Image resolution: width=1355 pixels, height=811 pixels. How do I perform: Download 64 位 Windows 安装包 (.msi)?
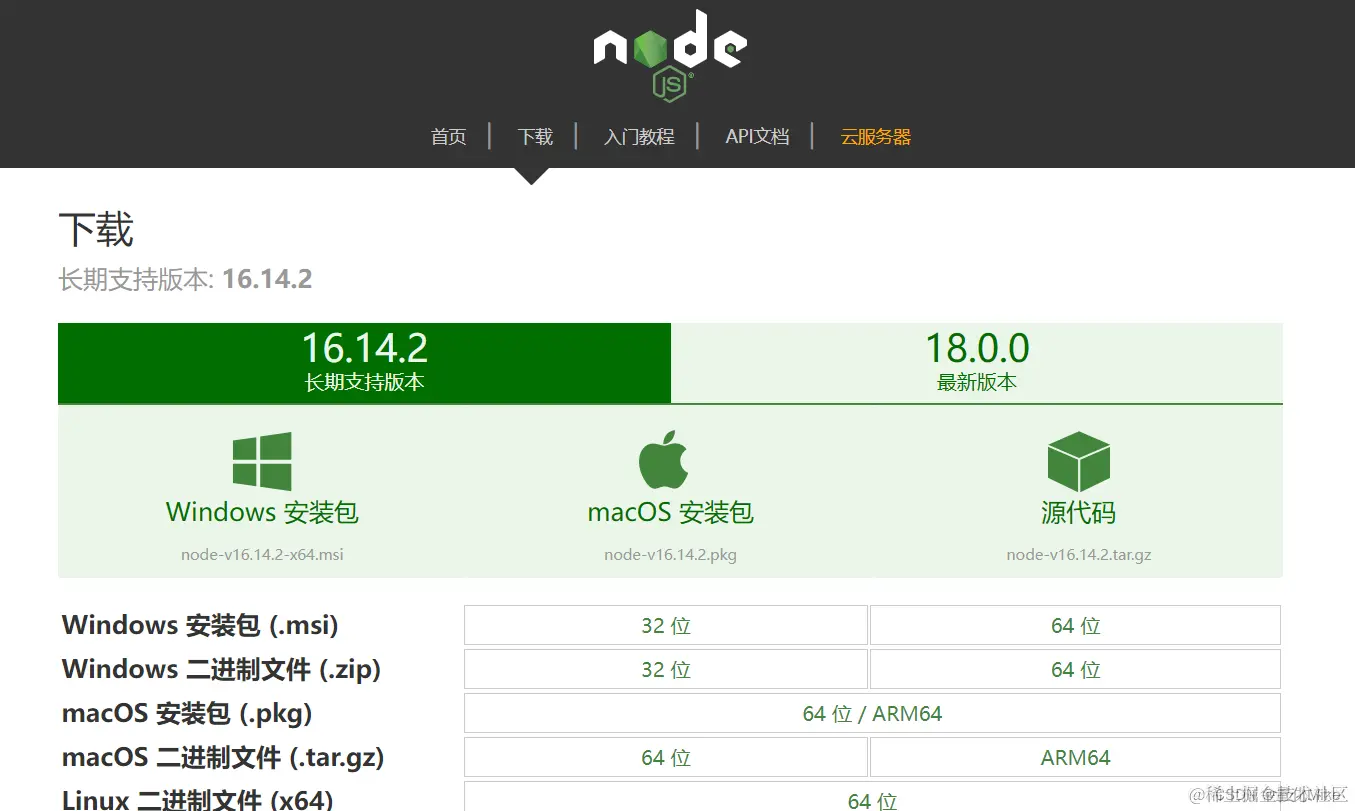1075,625
